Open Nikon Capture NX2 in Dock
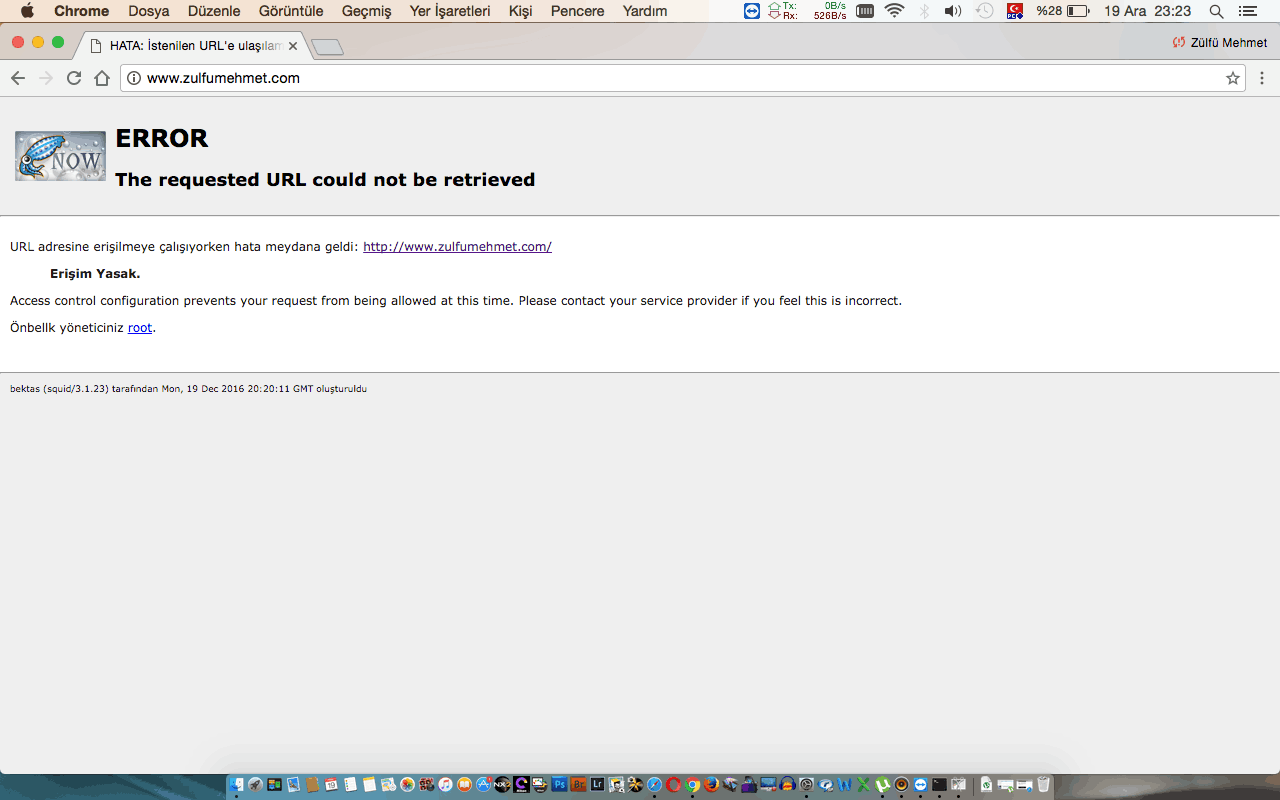Screen dimensions: 1280x800 (502, 785)
